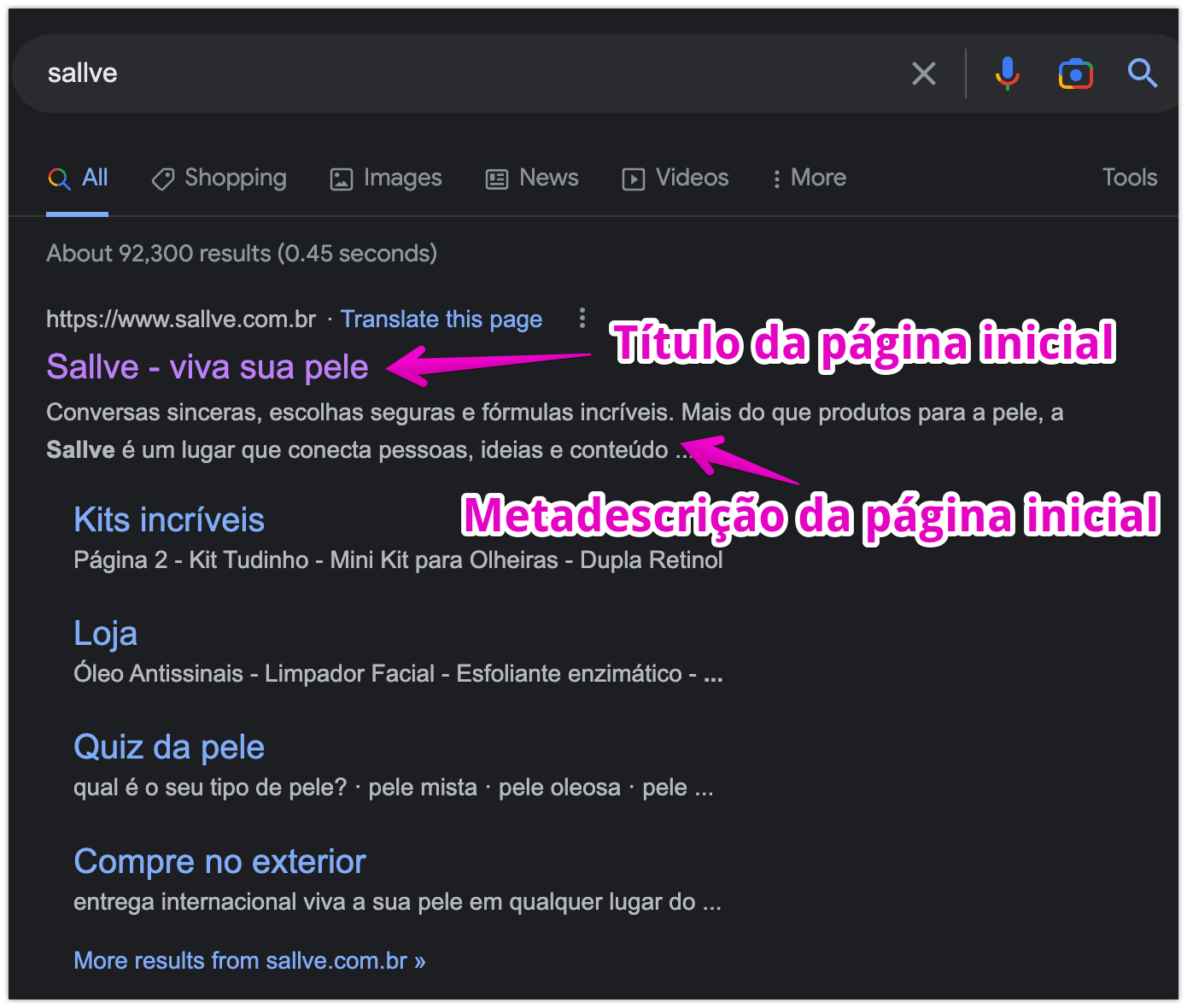Switch to the Videos tab
The width and height of the screenshot is (1187, 1008).
[x=675, y=178]
